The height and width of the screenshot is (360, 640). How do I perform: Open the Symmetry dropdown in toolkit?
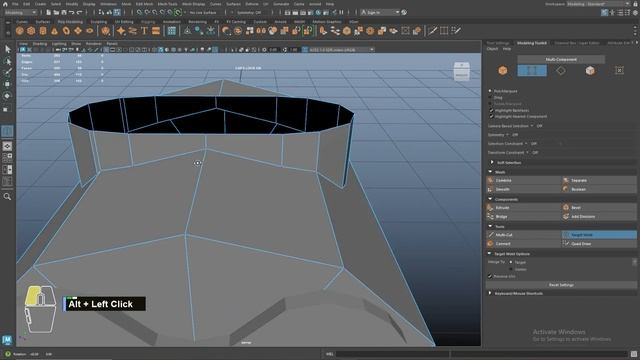[507, 135]
